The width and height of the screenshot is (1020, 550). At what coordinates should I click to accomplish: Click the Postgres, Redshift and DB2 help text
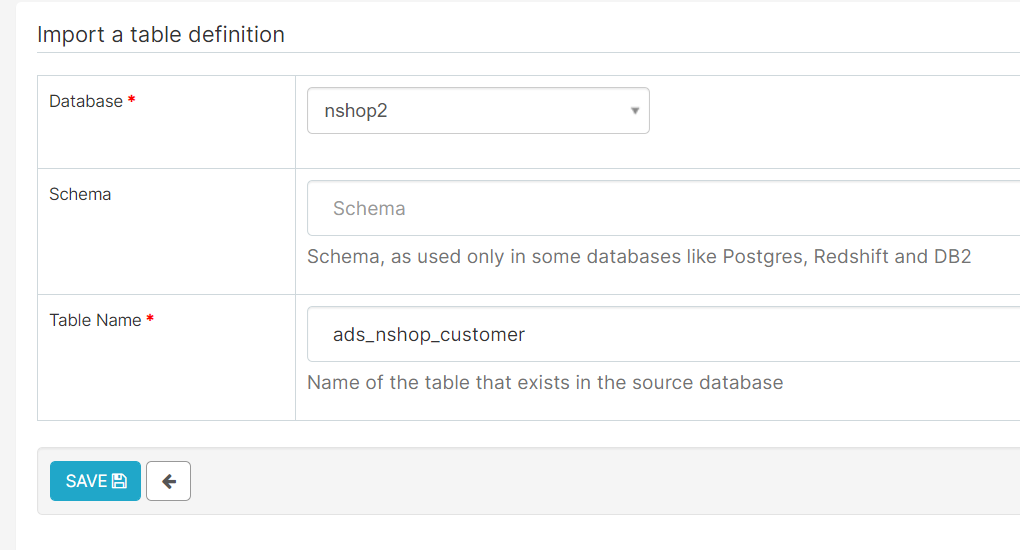(847, 256)
